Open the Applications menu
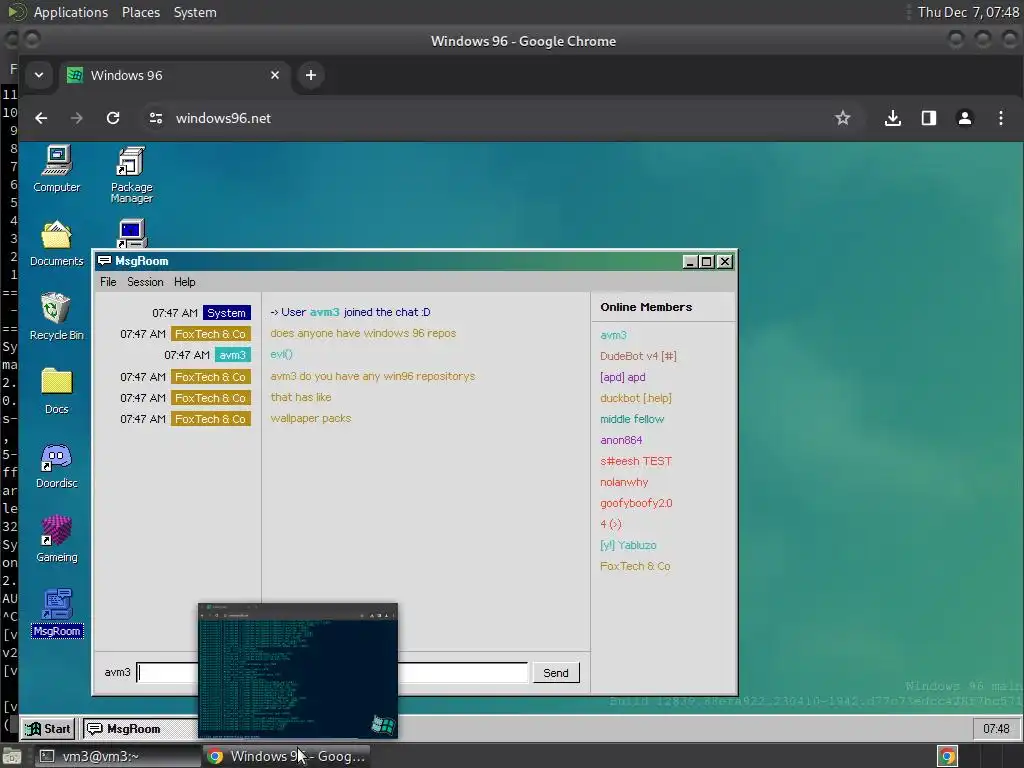Viewport: 1024px width, 768px height. (x=71, y=12)
